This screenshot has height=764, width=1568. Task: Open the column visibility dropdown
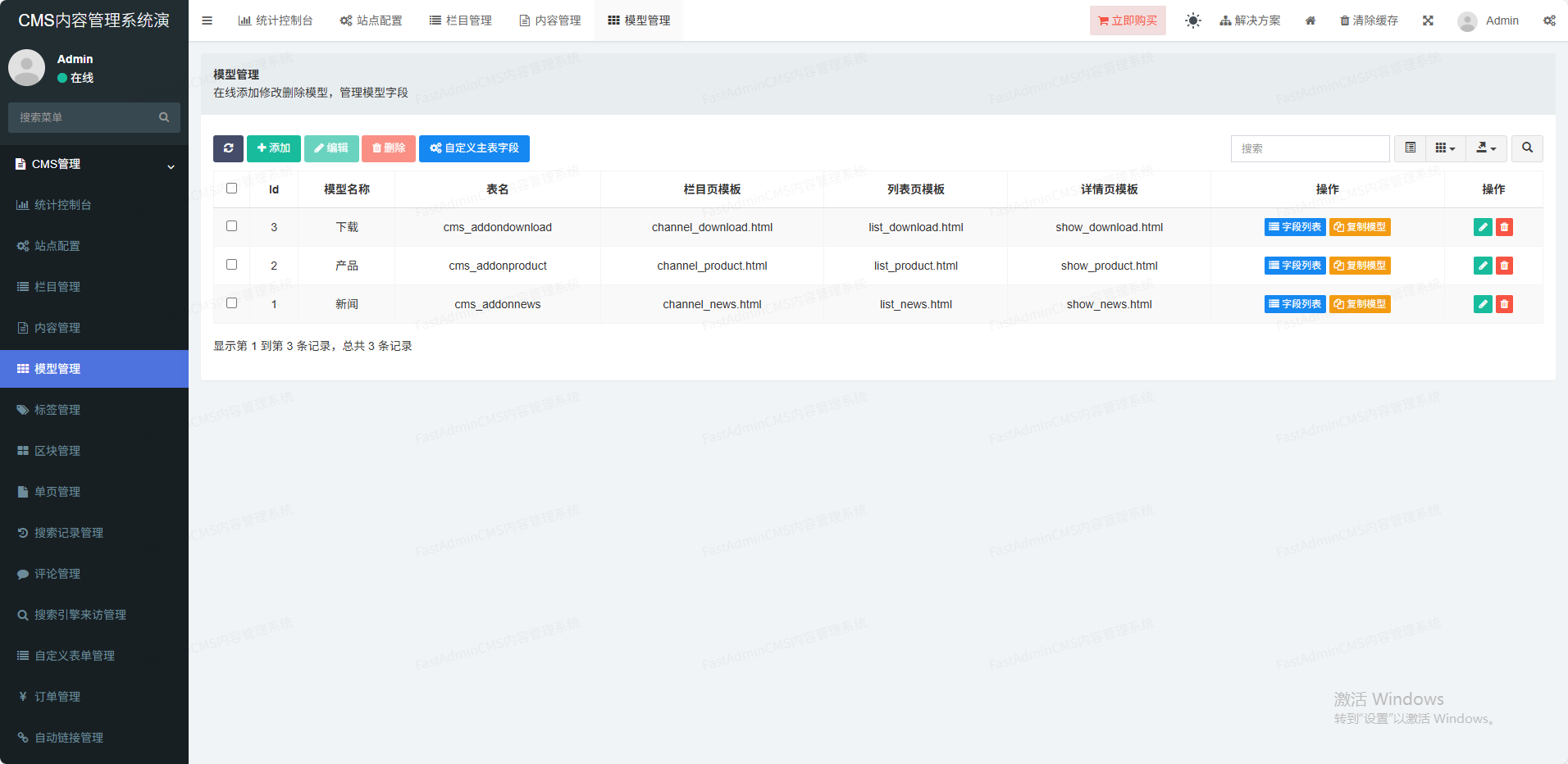[x=1445, y=148]
